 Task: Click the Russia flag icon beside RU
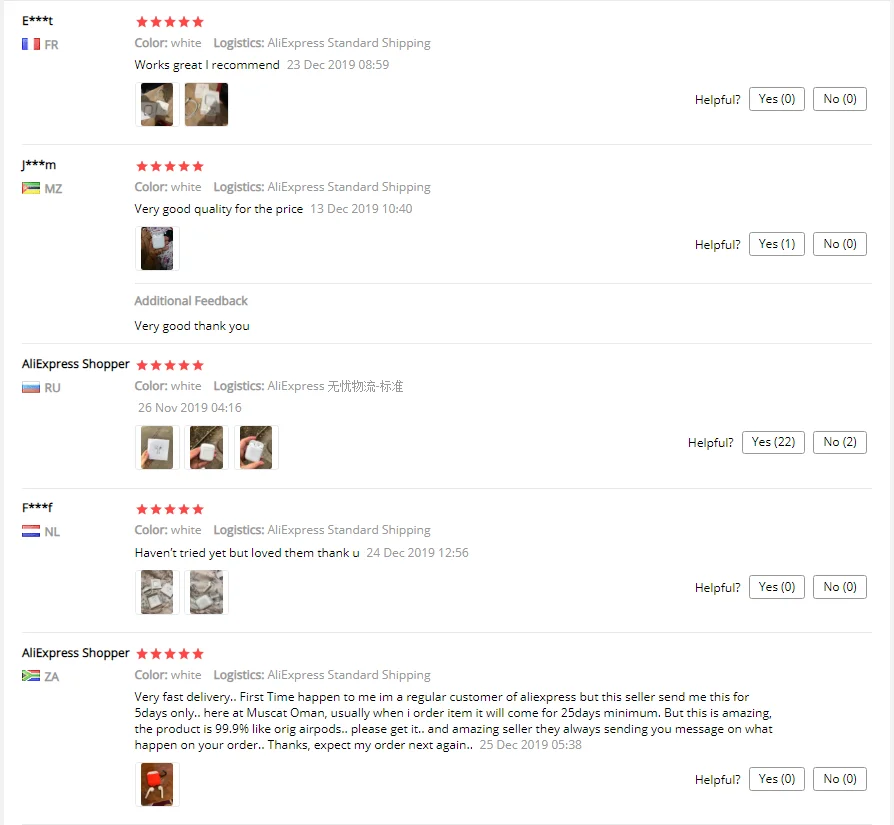click(31, 388)
